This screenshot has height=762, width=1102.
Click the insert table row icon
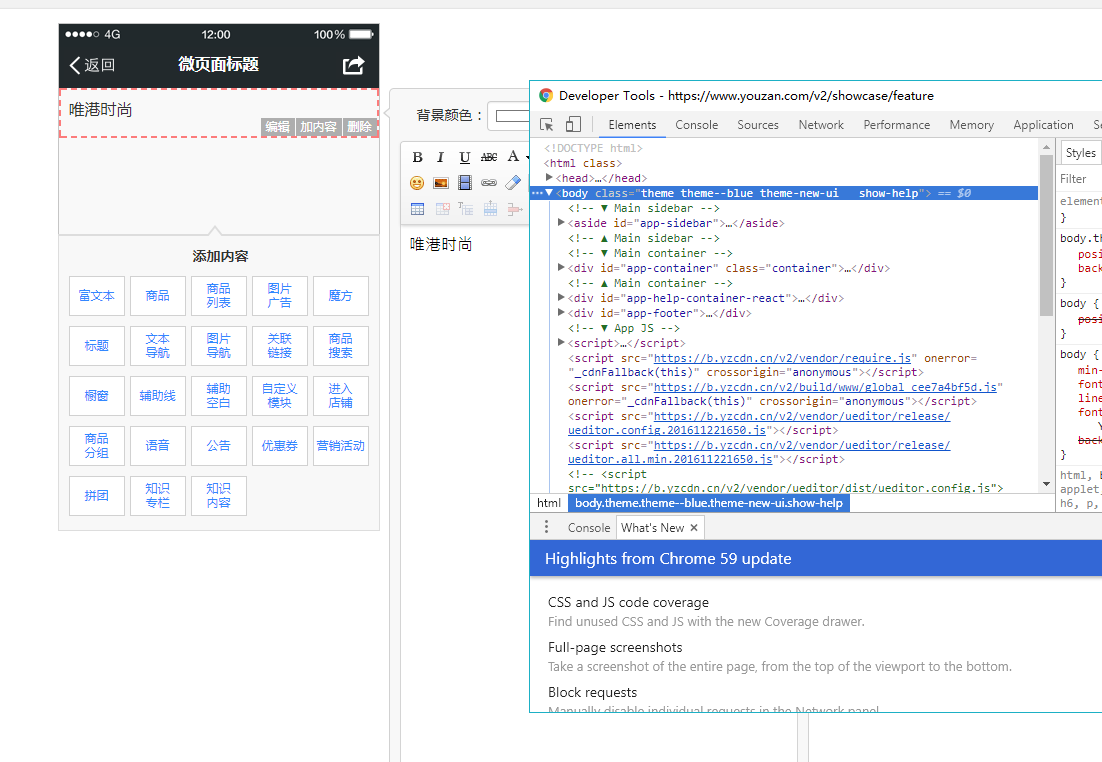pos(490,209)
